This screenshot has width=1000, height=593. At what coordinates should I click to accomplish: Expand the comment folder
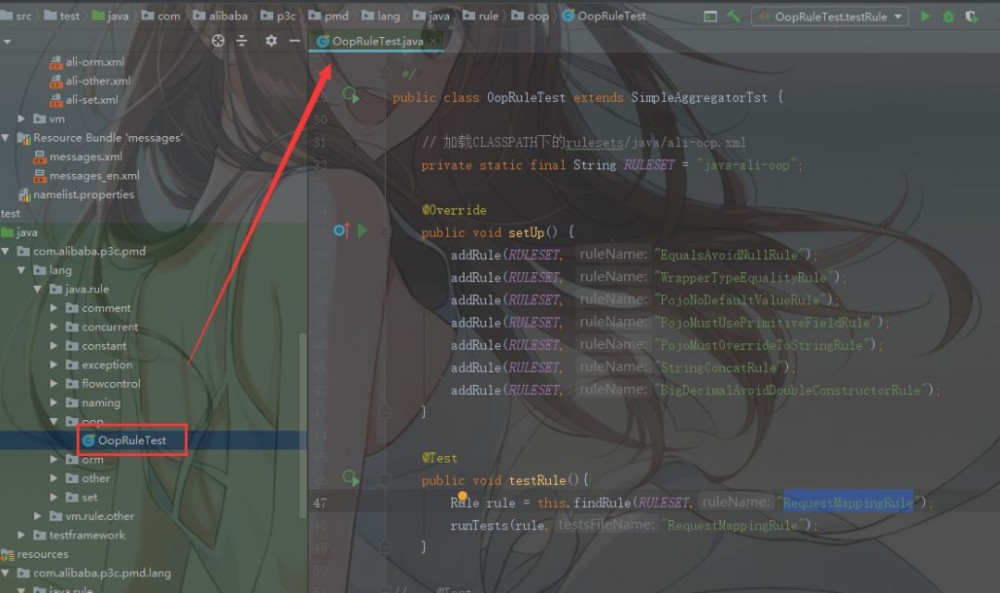[x=54, y=308]
